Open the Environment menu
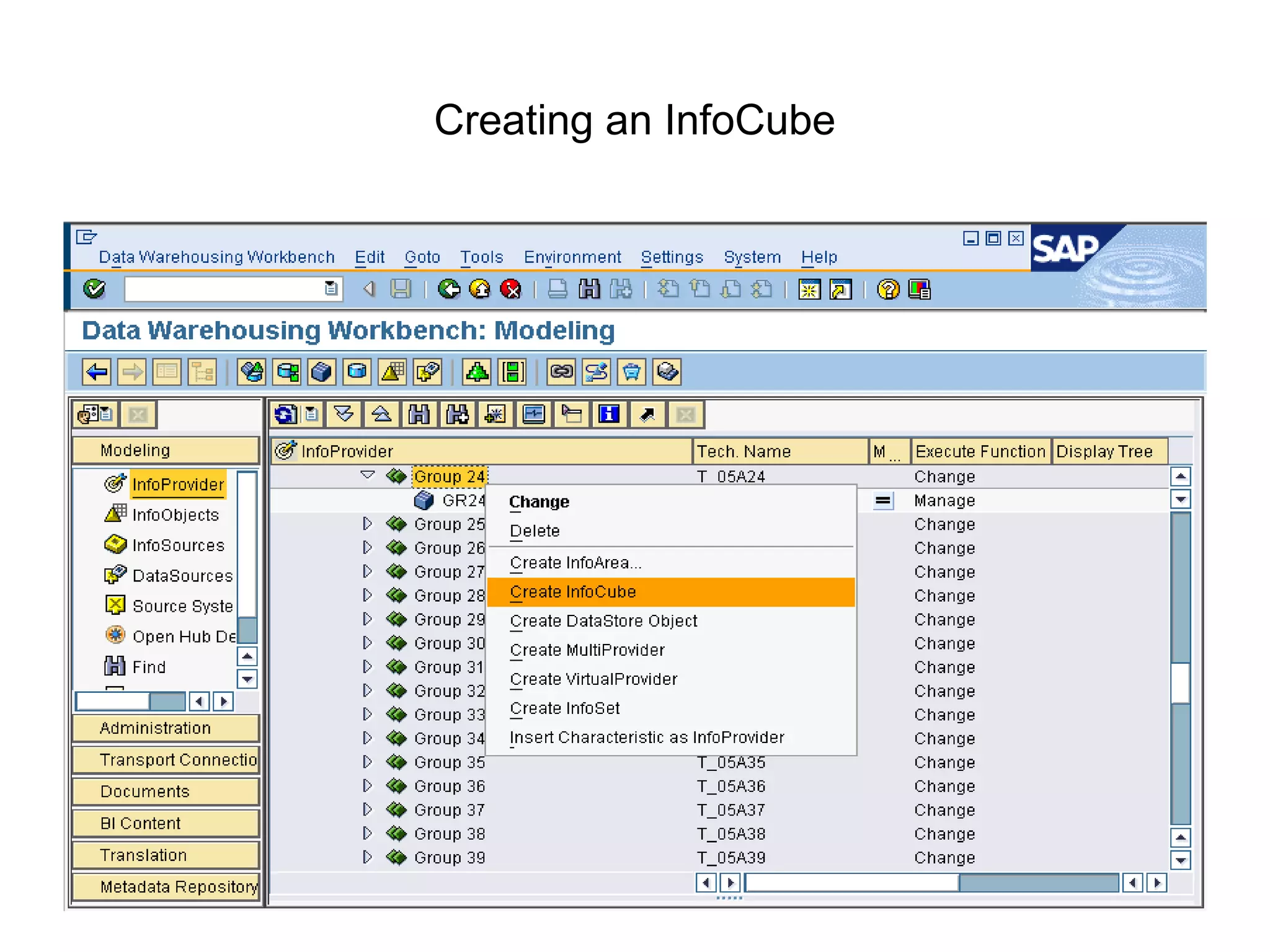The image size is (1270, 952). 572,257
